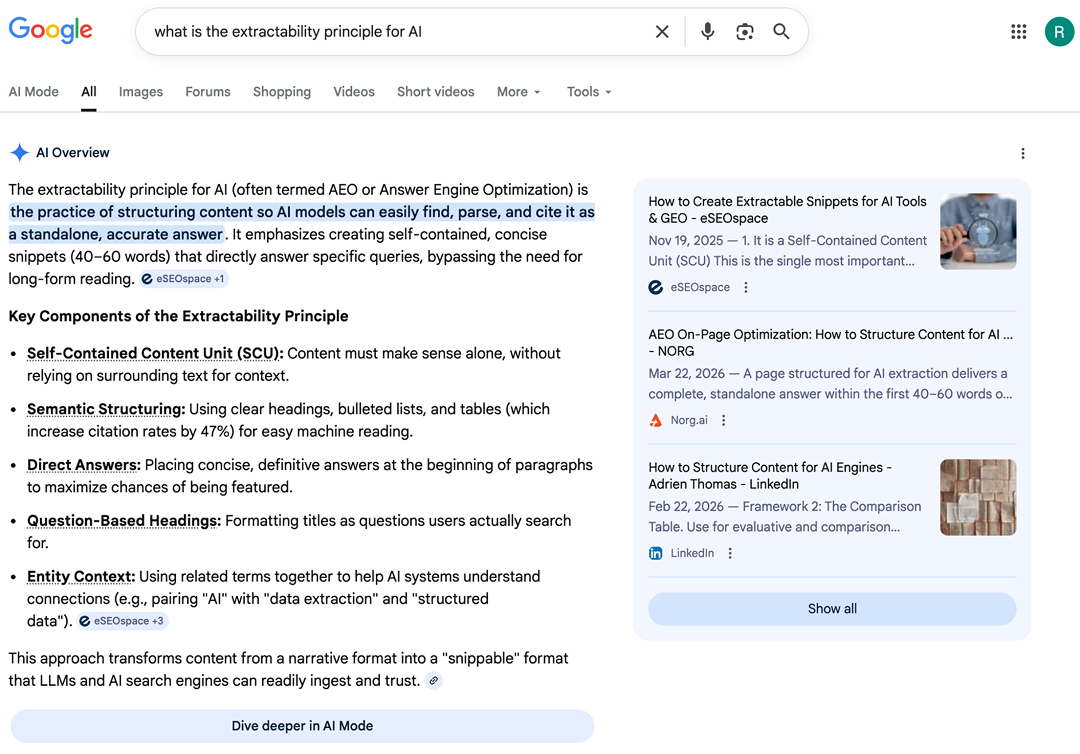Click the heading Key Components of the Extractability Principle

pos(178,316)
